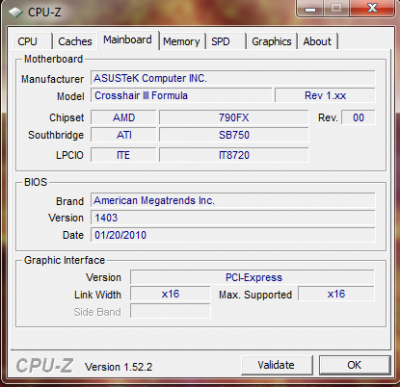Minimize the CPU-Z window
Screen dimensions: 400x387
310,8
